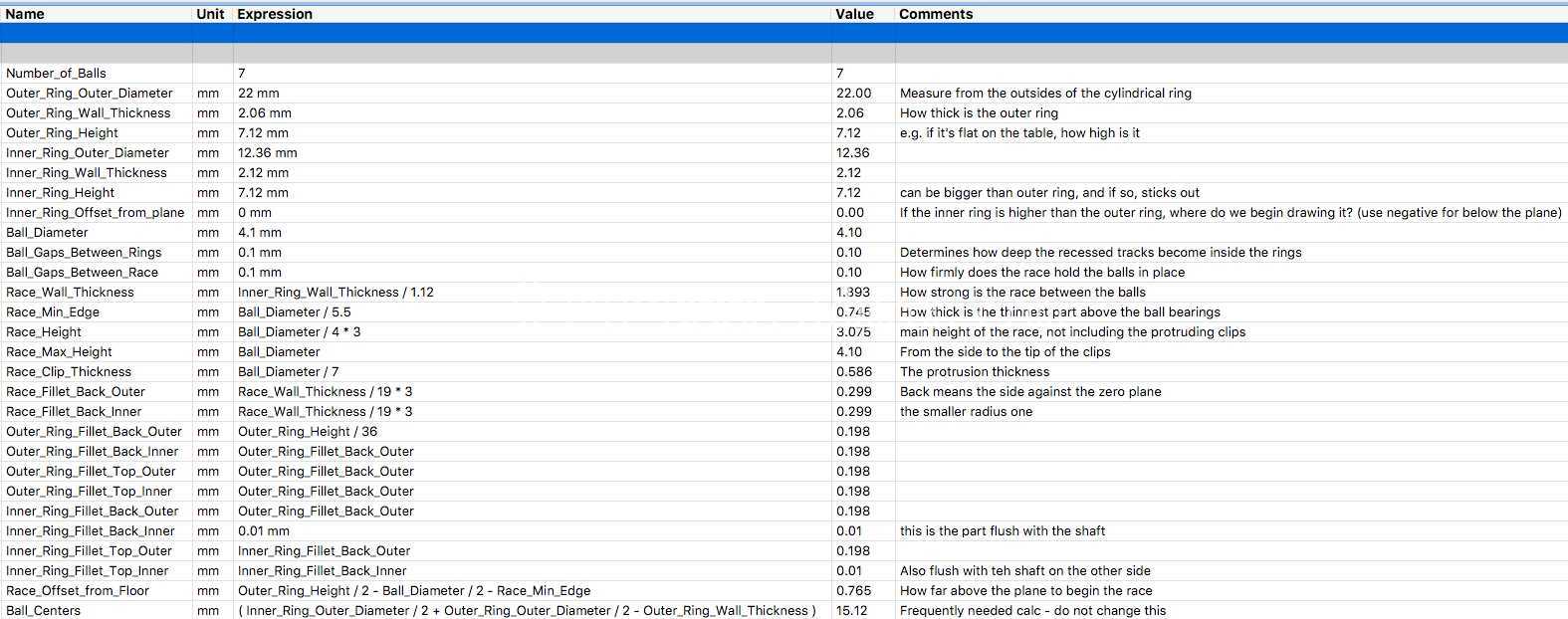Click the Ball_Gaps_Between_Race name cell

tap(82, 272)
